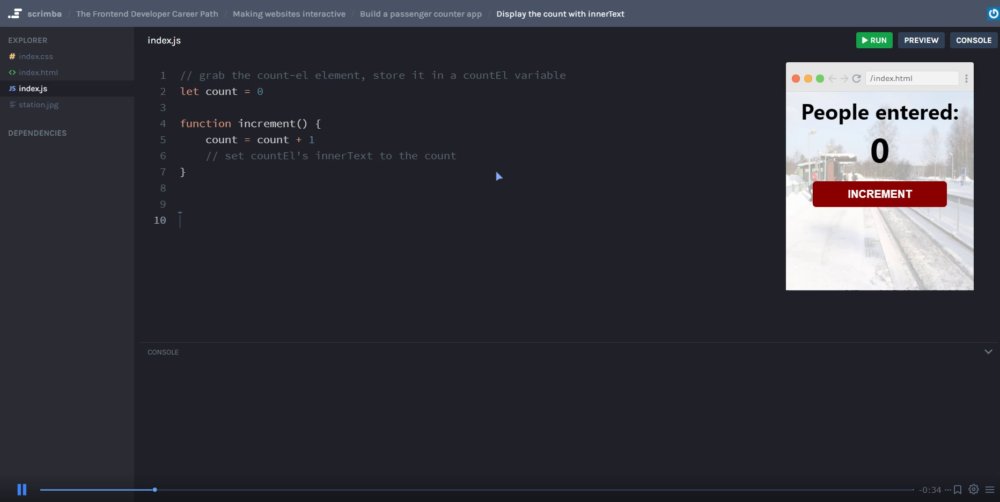The height and width of the screenshot is (502, 1000).
Task: Click the index.css hash file icon
Action: (12, 56)
